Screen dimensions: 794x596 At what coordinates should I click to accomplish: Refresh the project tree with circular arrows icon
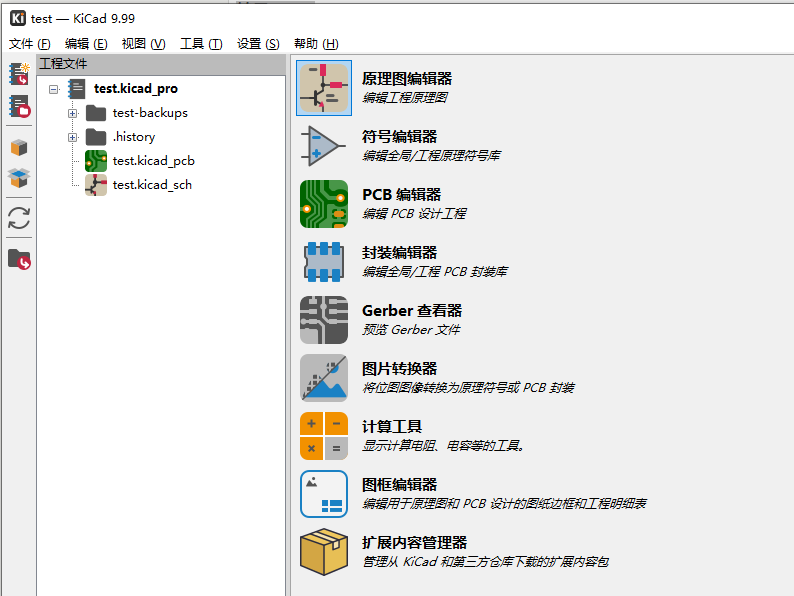[x=19, y=218]
